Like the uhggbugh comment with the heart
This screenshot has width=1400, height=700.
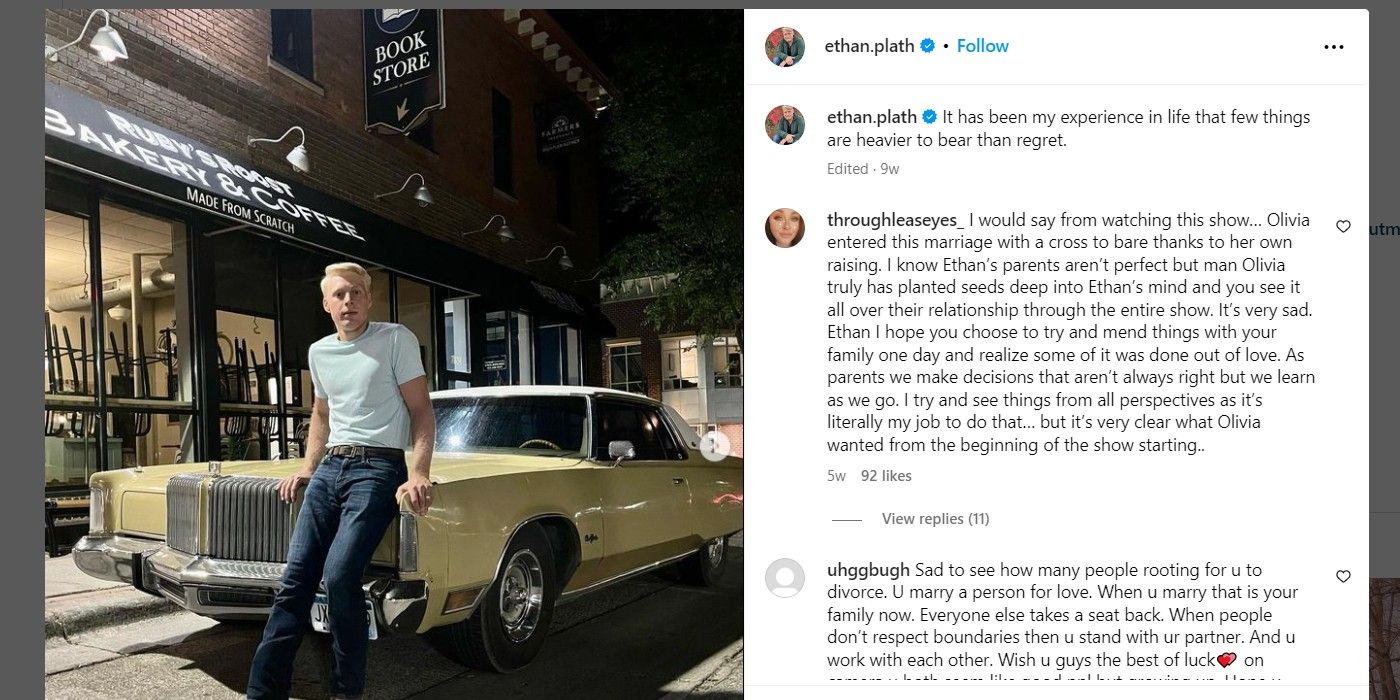pos(1343,576)
